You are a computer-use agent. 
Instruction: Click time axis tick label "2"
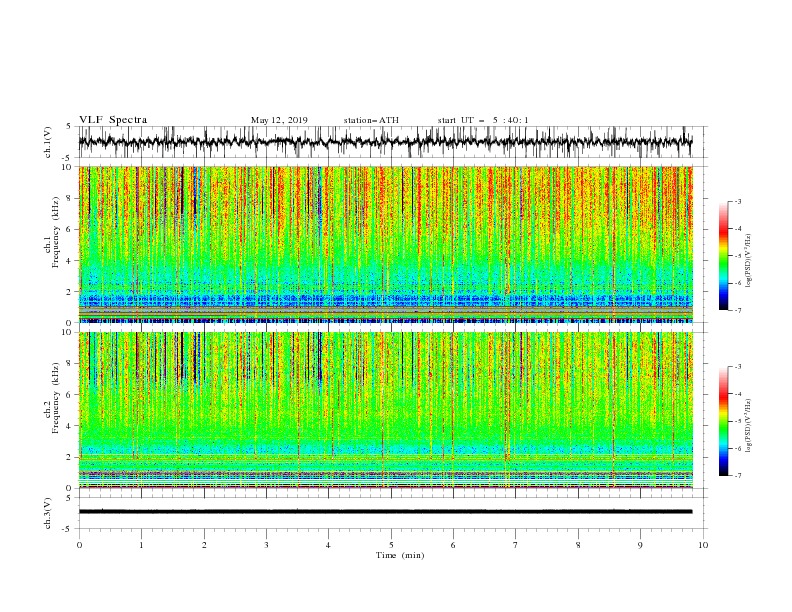pyautogui.click(x=204, y=545)
